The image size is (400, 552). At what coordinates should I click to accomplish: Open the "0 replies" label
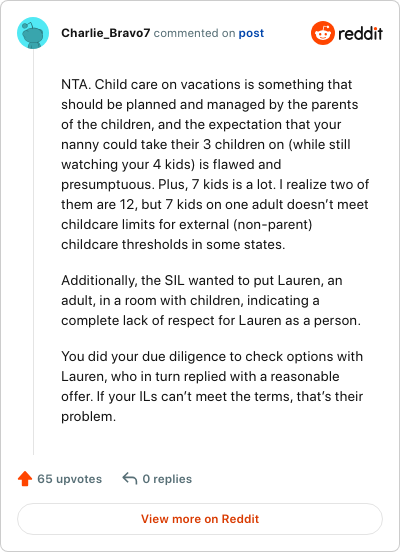click(x=167, y=479)
